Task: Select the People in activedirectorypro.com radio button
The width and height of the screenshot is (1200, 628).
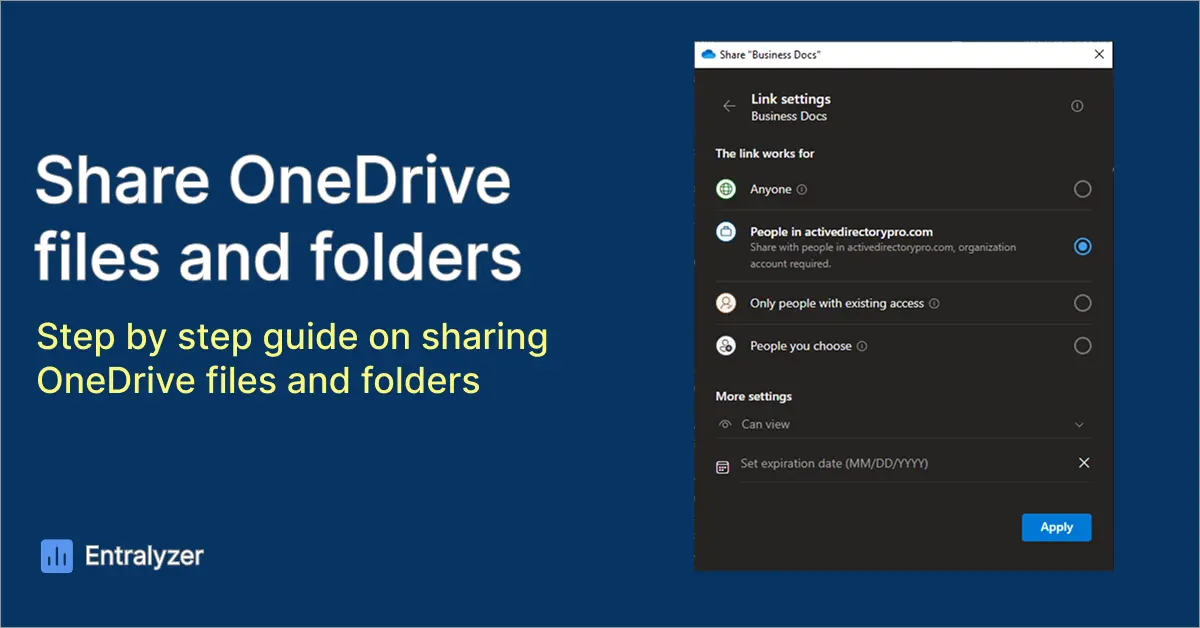Action: [1082, 246]
